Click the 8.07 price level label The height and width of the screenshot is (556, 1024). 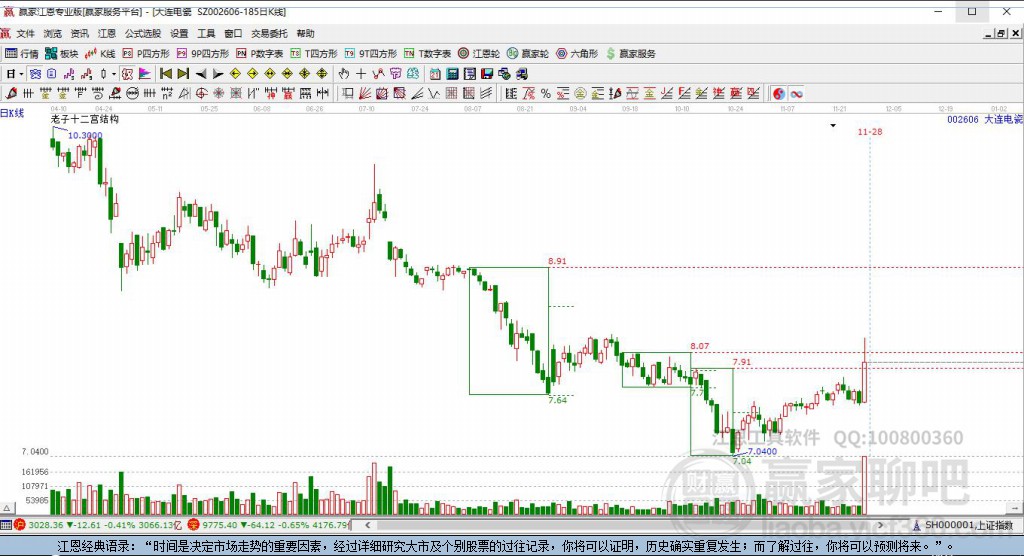[x=699, y=346]
